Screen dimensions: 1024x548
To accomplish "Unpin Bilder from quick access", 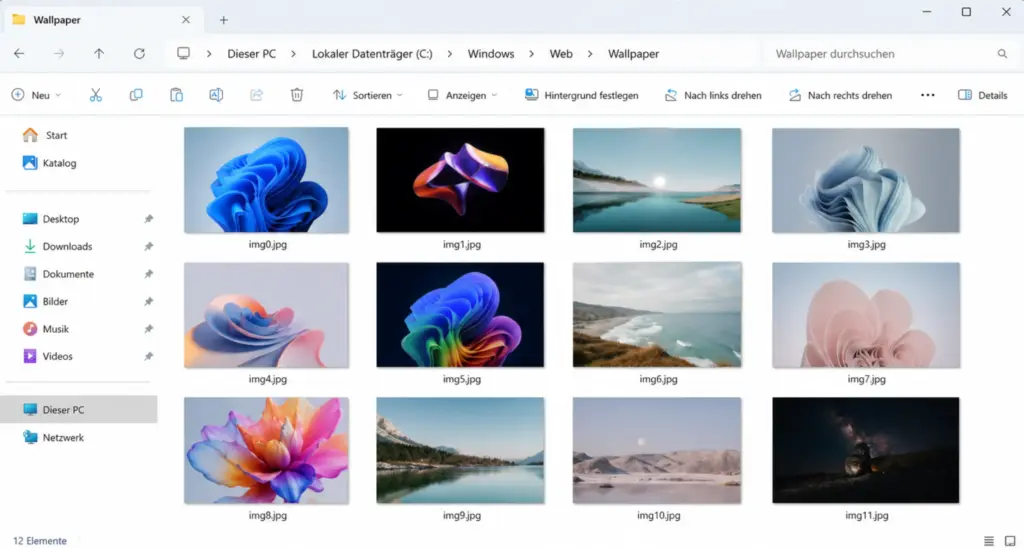I will point(149,301).
